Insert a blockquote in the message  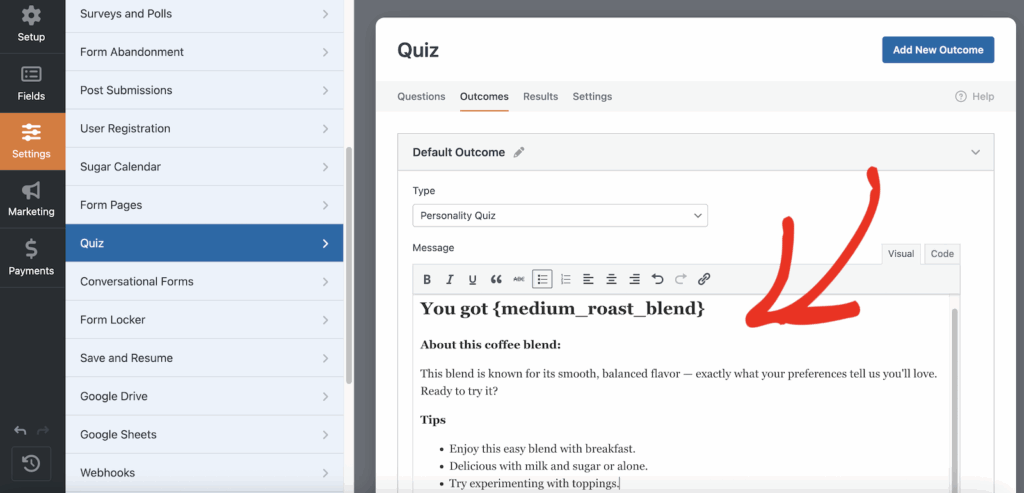pyautogui.click(x=496, y=279)
